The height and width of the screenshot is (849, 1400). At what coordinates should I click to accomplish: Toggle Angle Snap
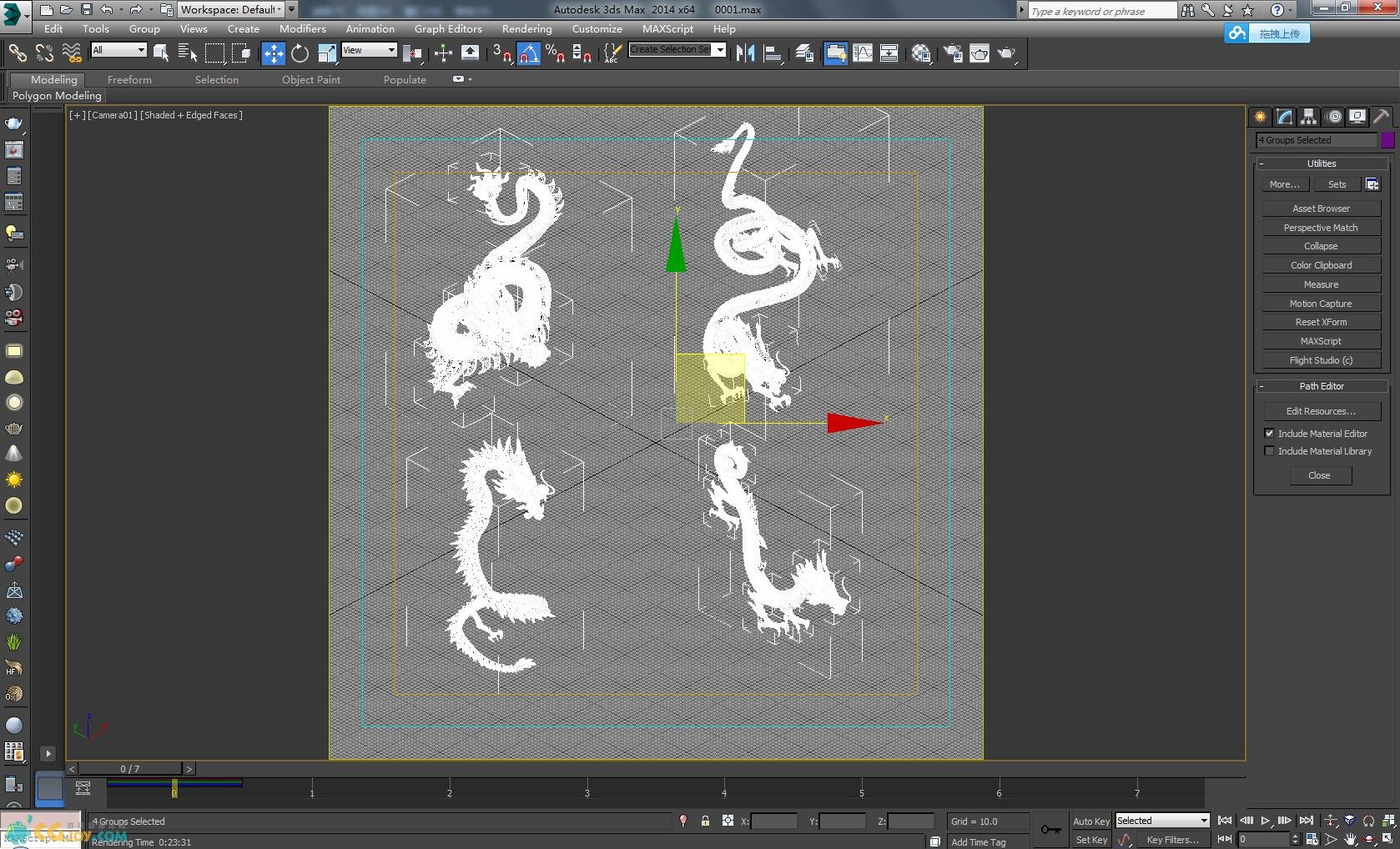(529, 53)
